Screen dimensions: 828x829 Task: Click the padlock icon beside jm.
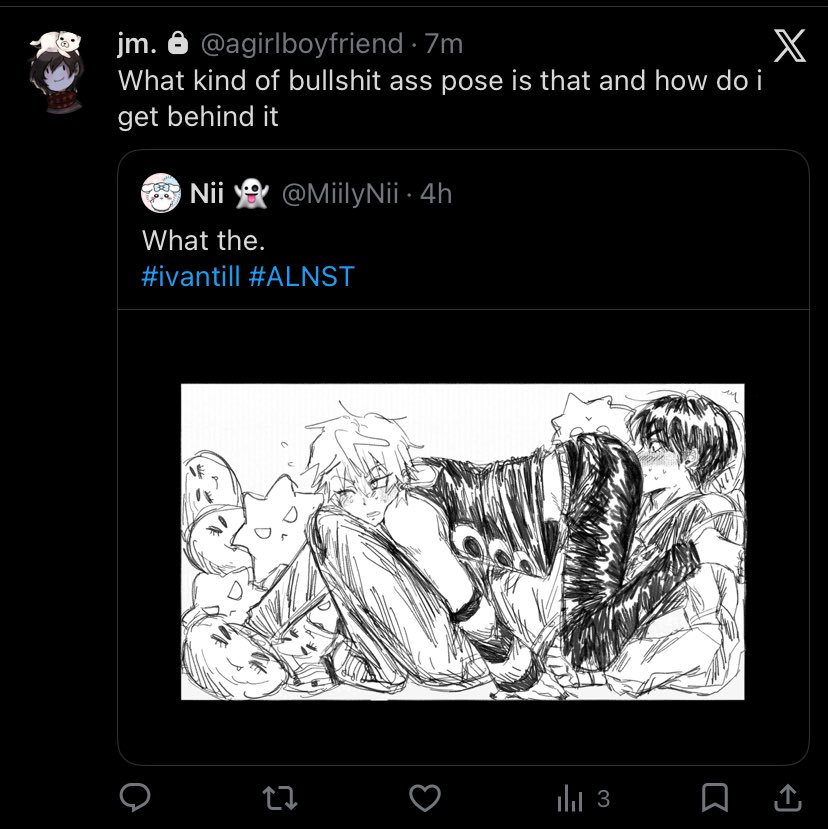pos(178,44)
